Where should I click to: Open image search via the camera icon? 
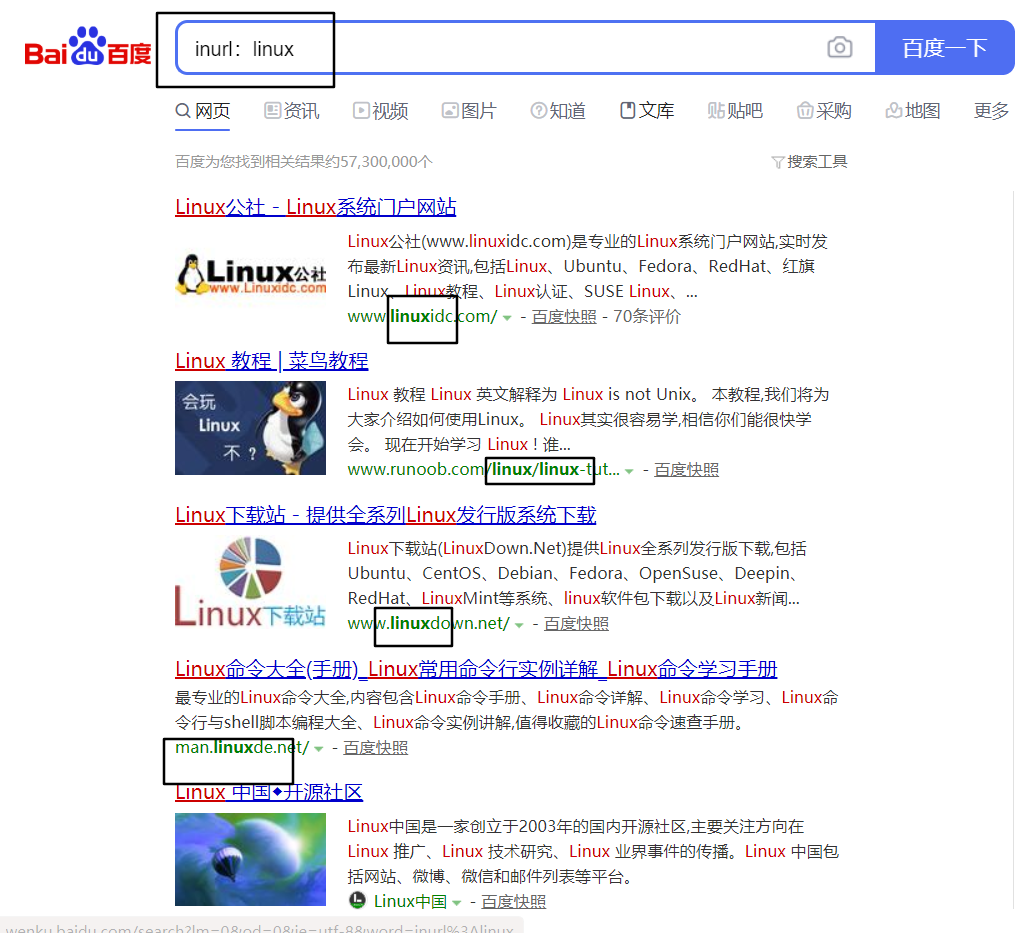(x=839, y=47)
